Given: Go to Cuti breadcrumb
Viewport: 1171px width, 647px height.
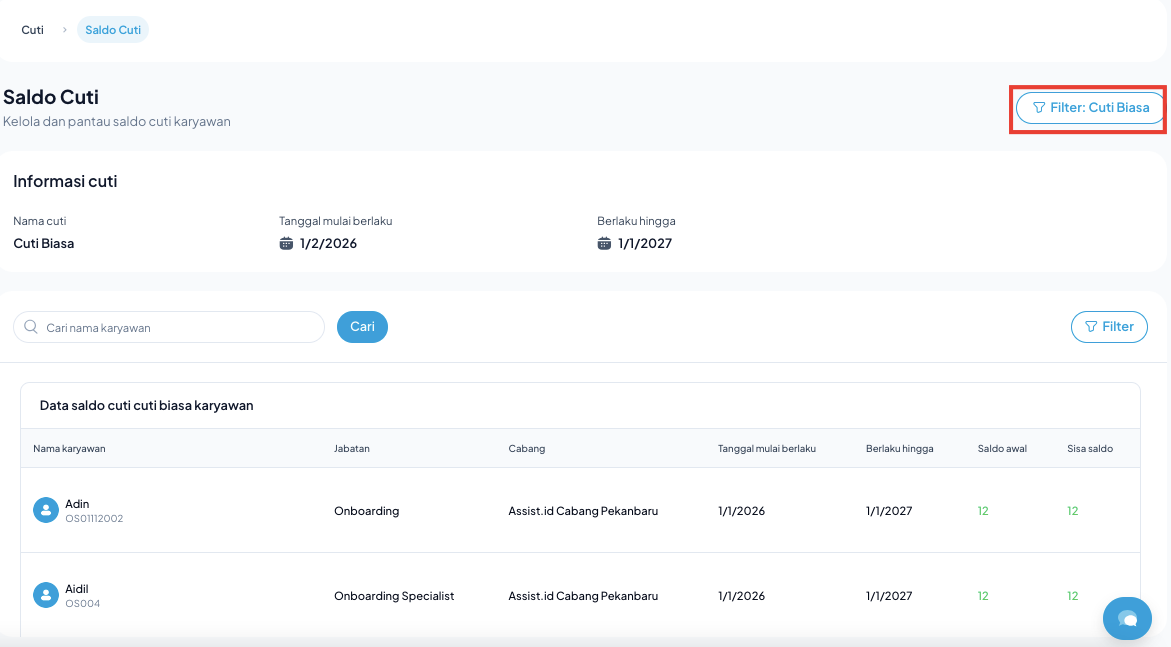Looking at the screenshot, I should 33,30.
